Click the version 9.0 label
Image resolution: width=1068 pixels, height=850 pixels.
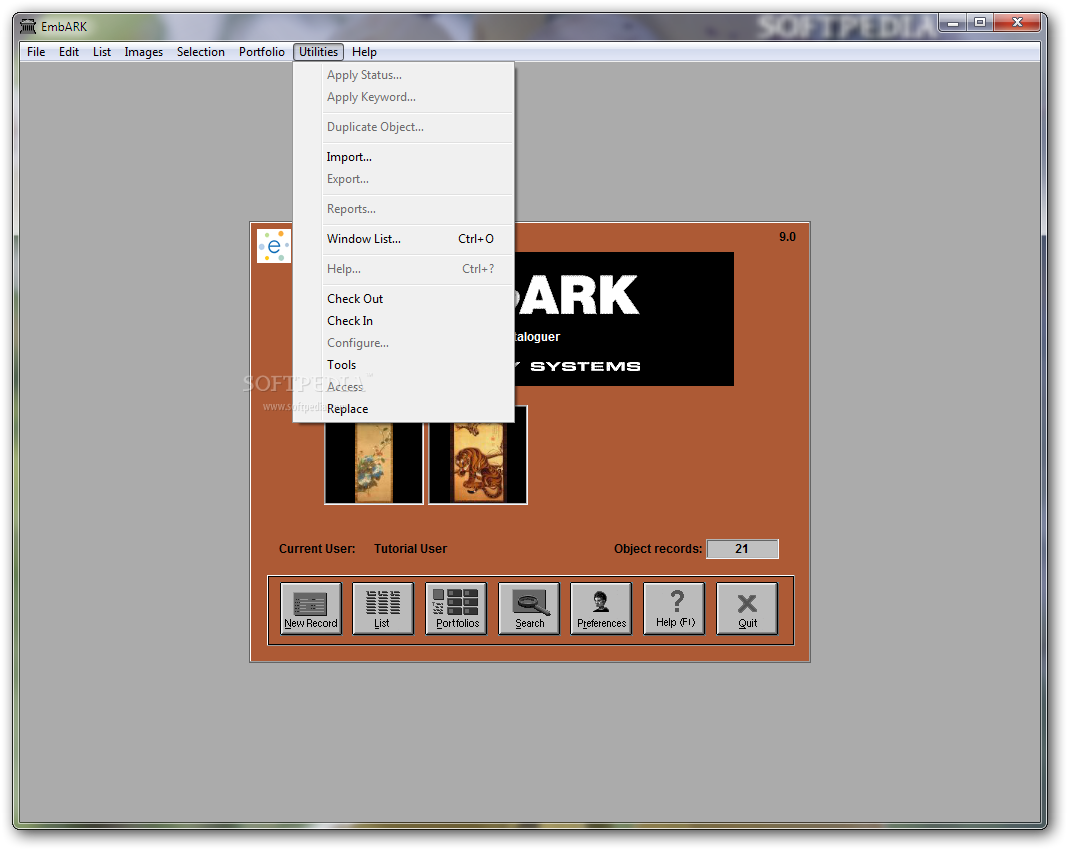coord(787,237)
